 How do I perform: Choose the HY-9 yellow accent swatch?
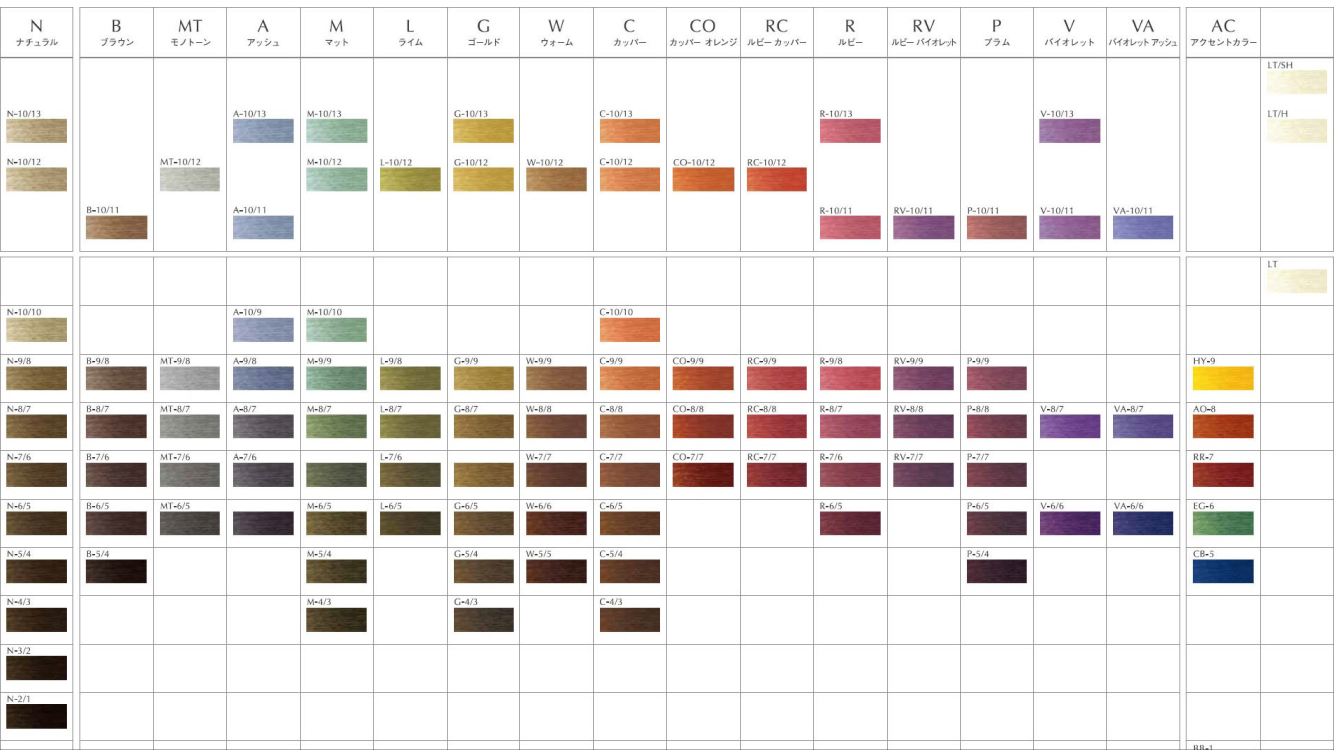[1223, 378]
